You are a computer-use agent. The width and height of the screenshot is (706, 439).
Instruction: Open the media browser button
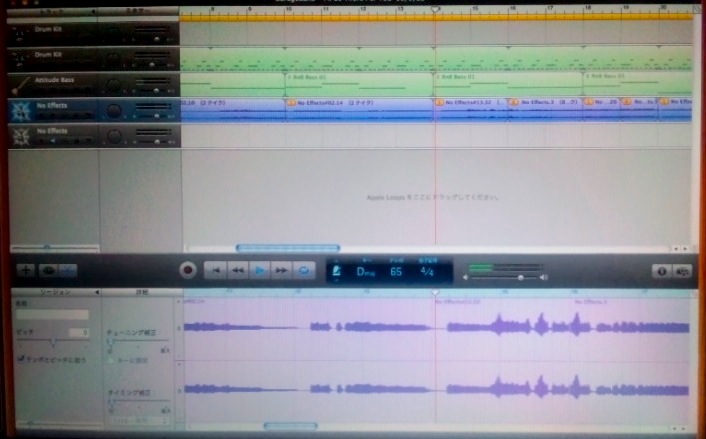pos(683,271)
